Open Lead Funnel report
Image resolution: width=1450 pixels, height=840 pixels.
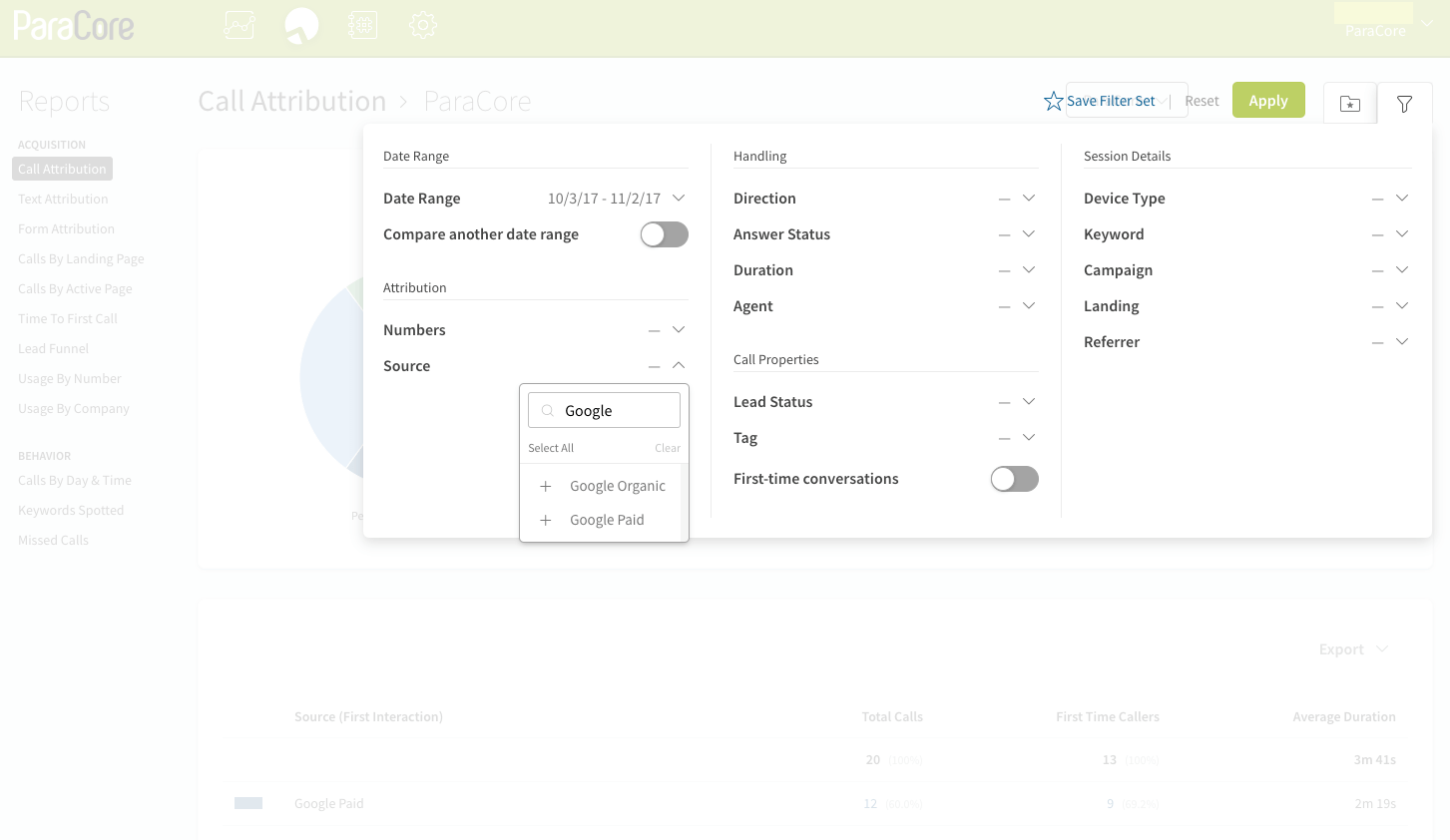point(53,348)
